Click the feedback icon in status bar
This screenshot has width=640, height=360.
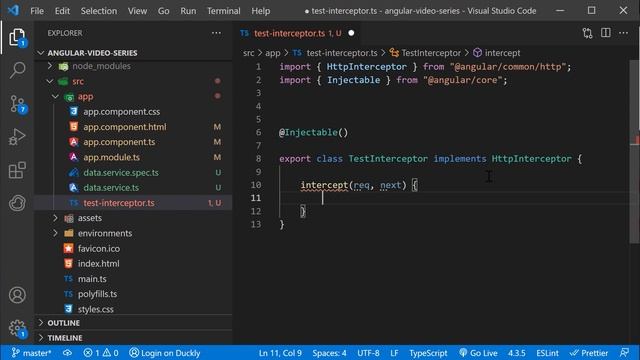pyautogui.click(x=624, y=353)
